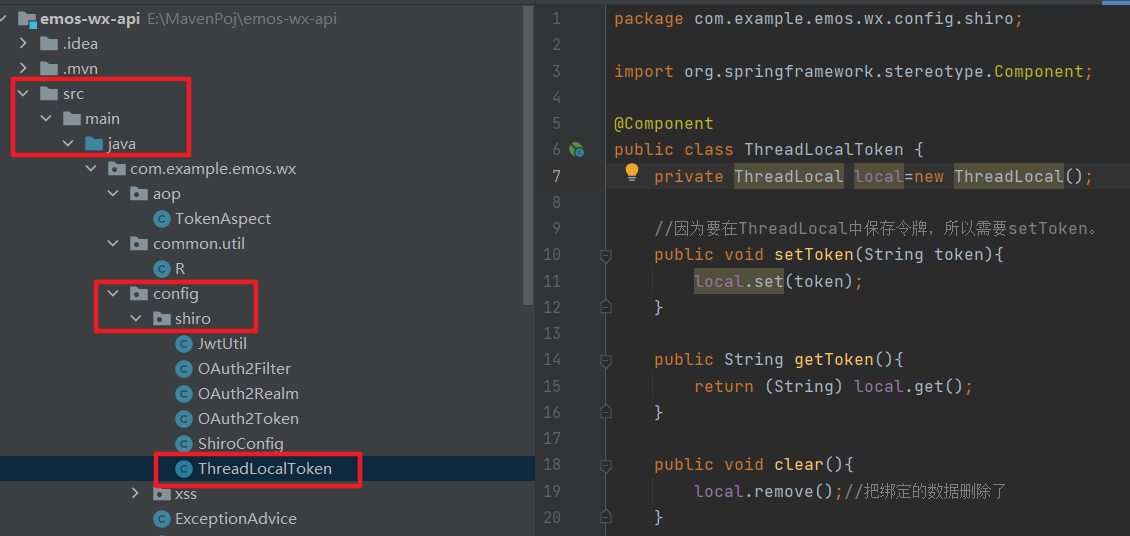The width and height of the screenshot is (1130, 536).
Task: Open JwtUtil in the project tree
Action: (222, 344)
